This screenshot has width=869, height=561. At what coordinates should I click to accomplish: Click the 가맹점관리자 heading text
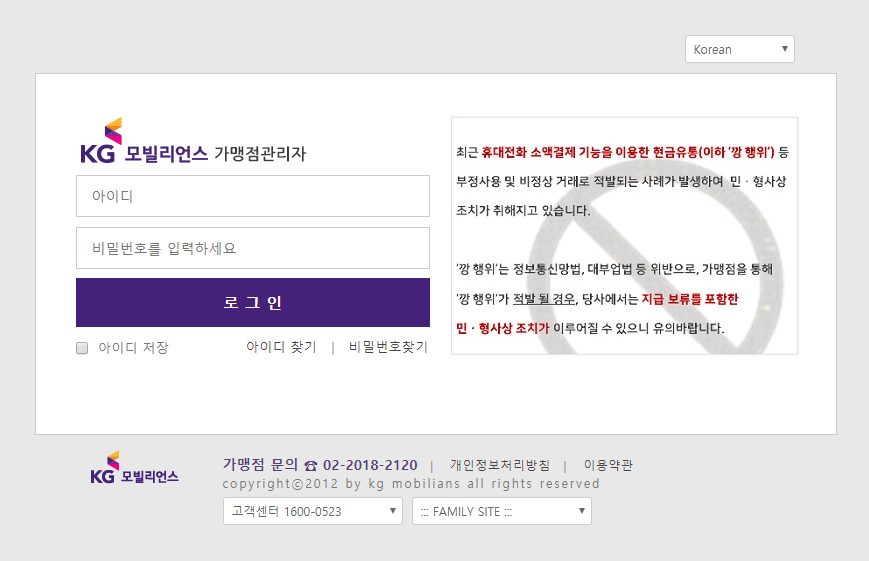[x=260, y=154]
